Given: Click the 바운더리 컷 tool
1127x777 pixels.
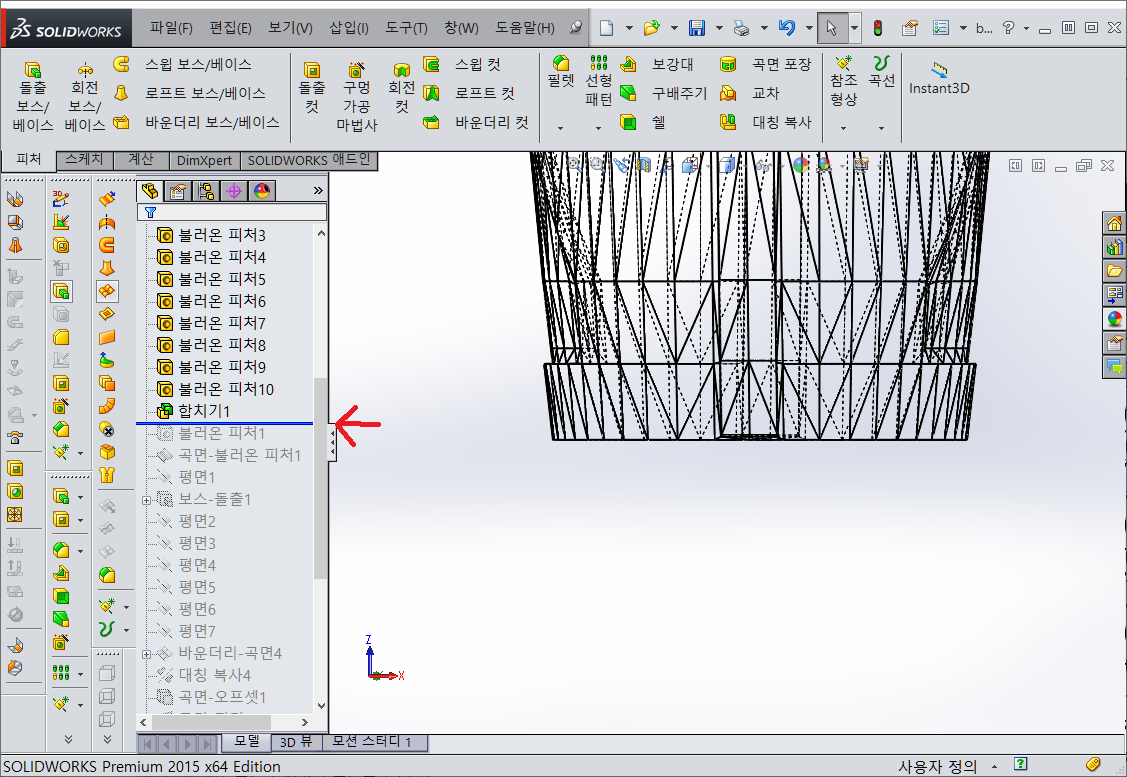Looking at the screenshot, I should [x=476, y=122].
